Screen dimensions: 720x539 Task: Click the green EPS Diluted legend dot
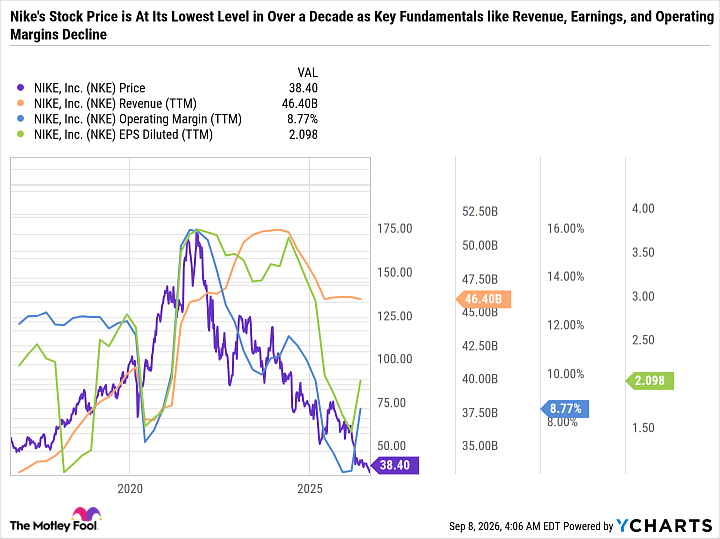tap(20, 135)
